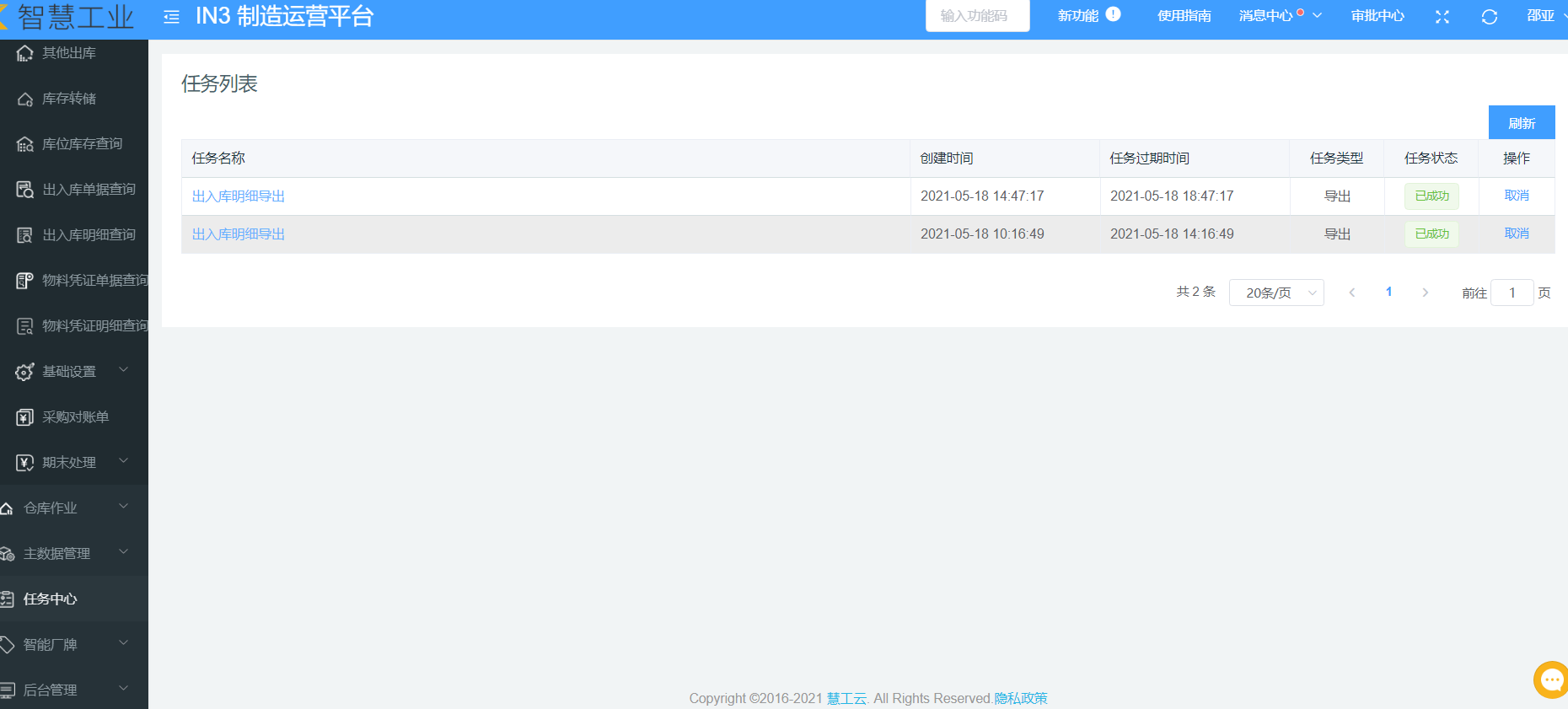Open the 消息中心 dropdown in header
This screenshot has width=1568, height=709.
click(1279, 16)
